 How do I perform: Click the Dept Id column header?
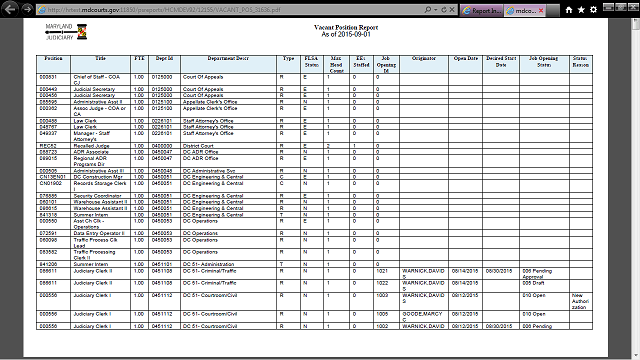[x=164, y=64]
